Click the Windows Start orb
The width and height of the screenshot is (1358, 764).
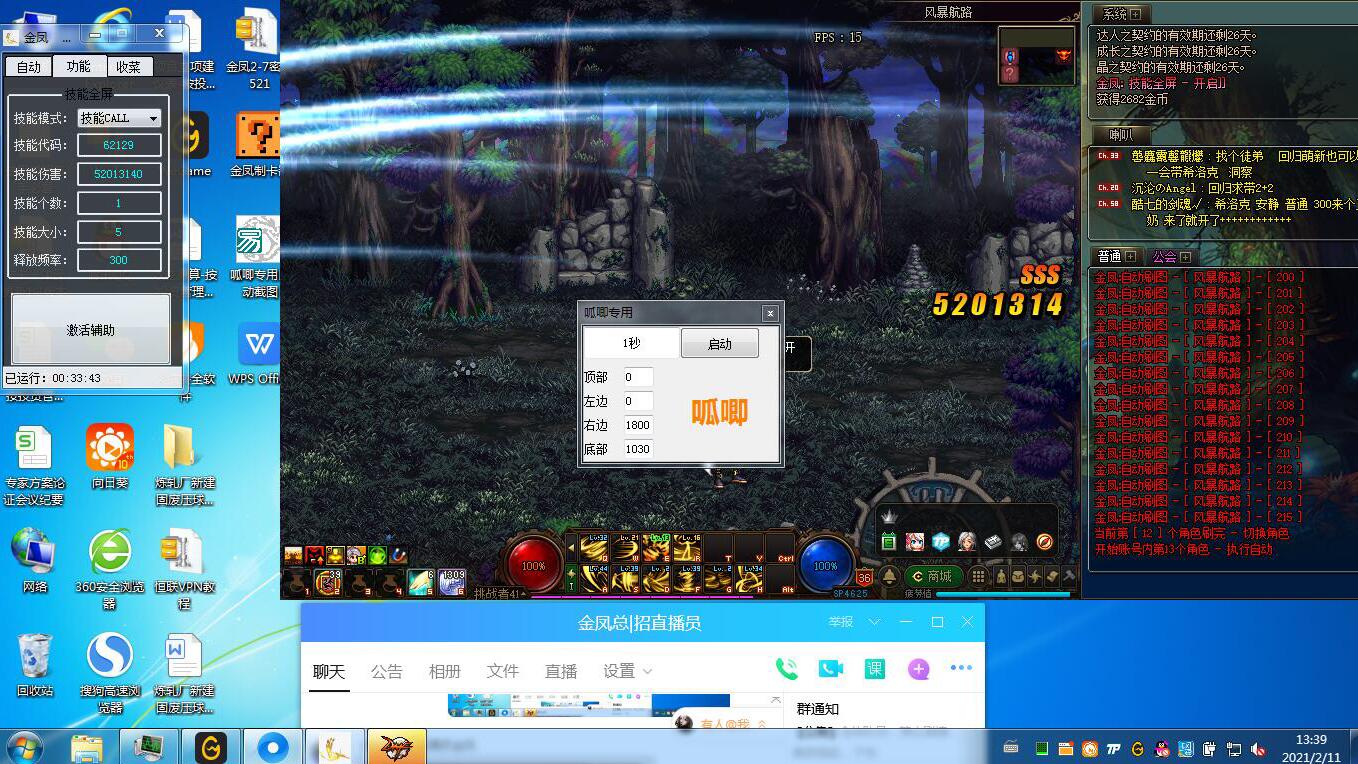[x=24, y=747]
